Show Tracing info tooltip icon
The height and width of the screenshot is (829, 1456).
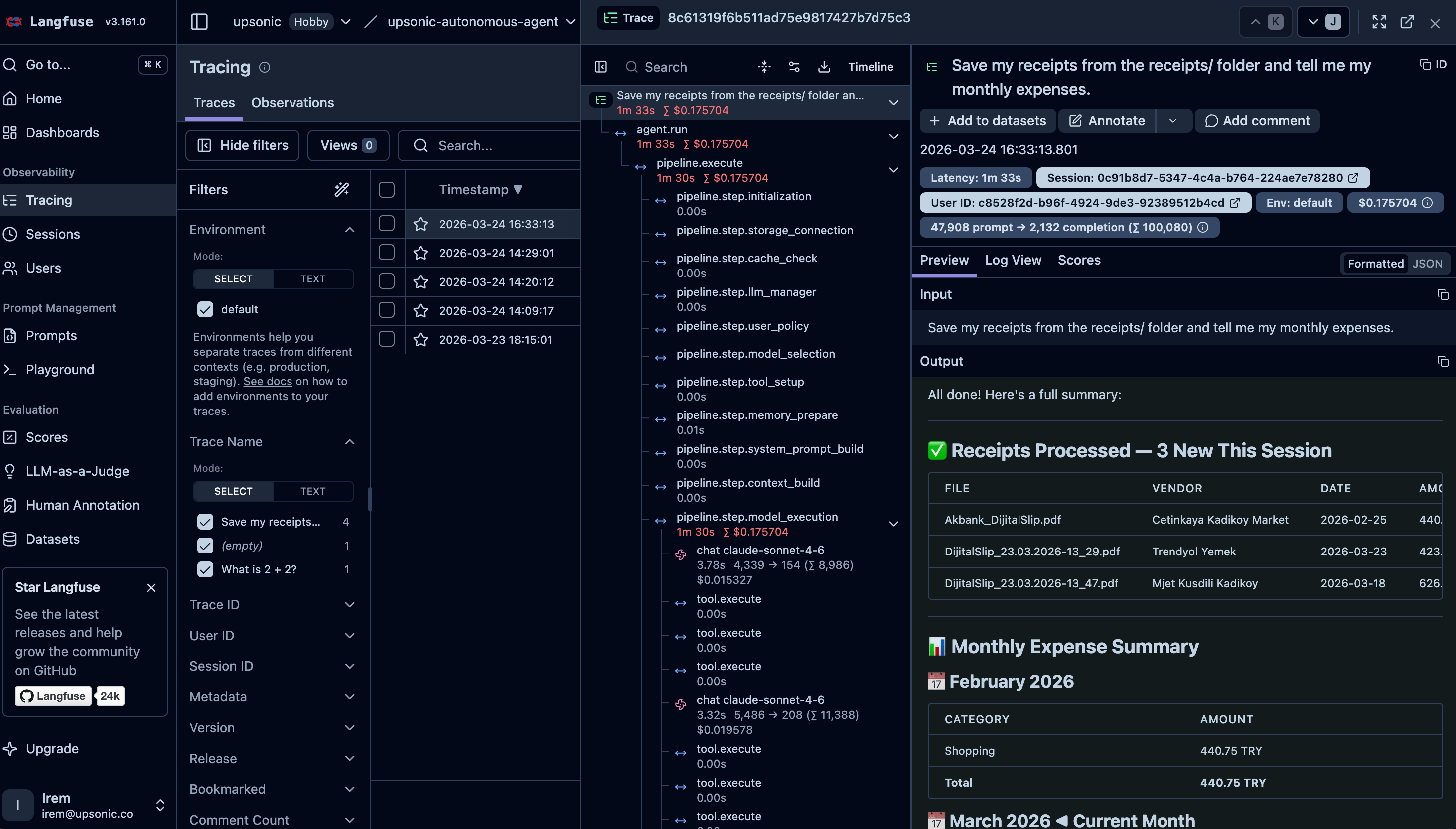(x=264, y=67)
